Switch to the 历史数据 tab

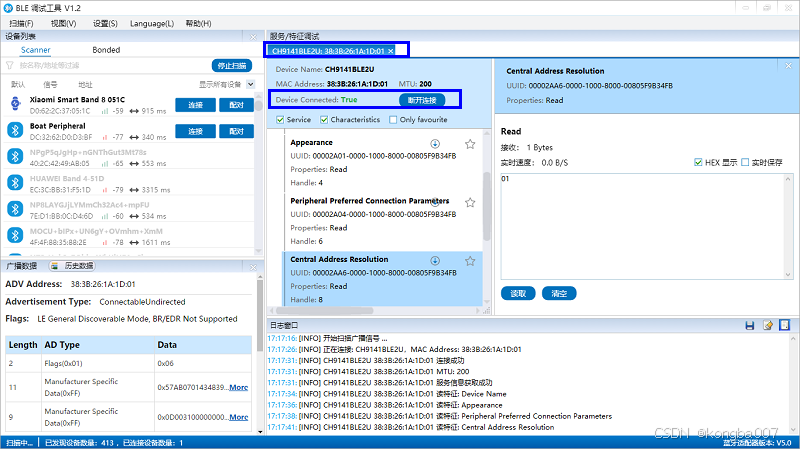[73, 266]
